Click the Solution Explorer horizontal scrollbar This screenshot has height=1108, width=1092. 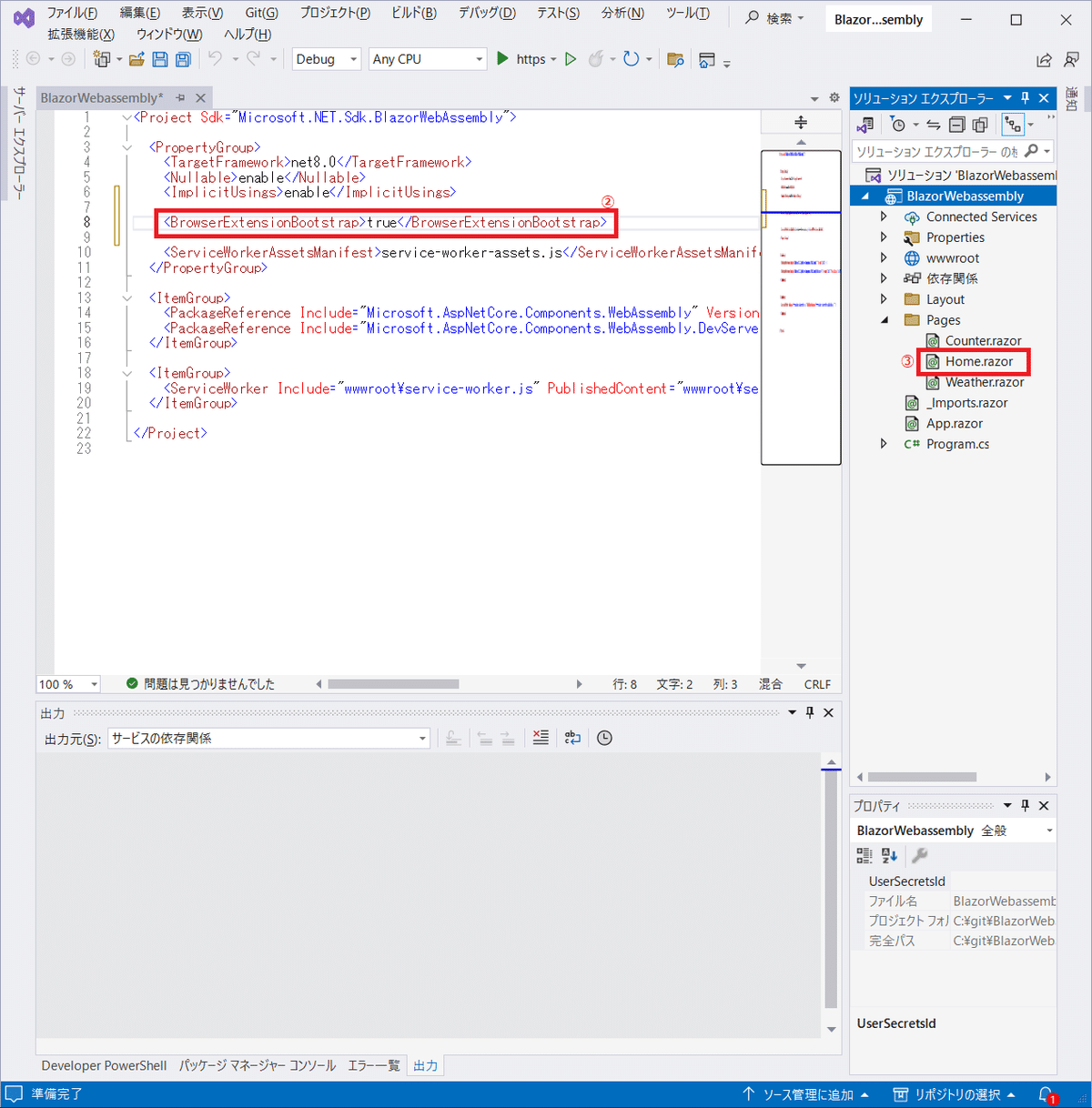[922, 777]
